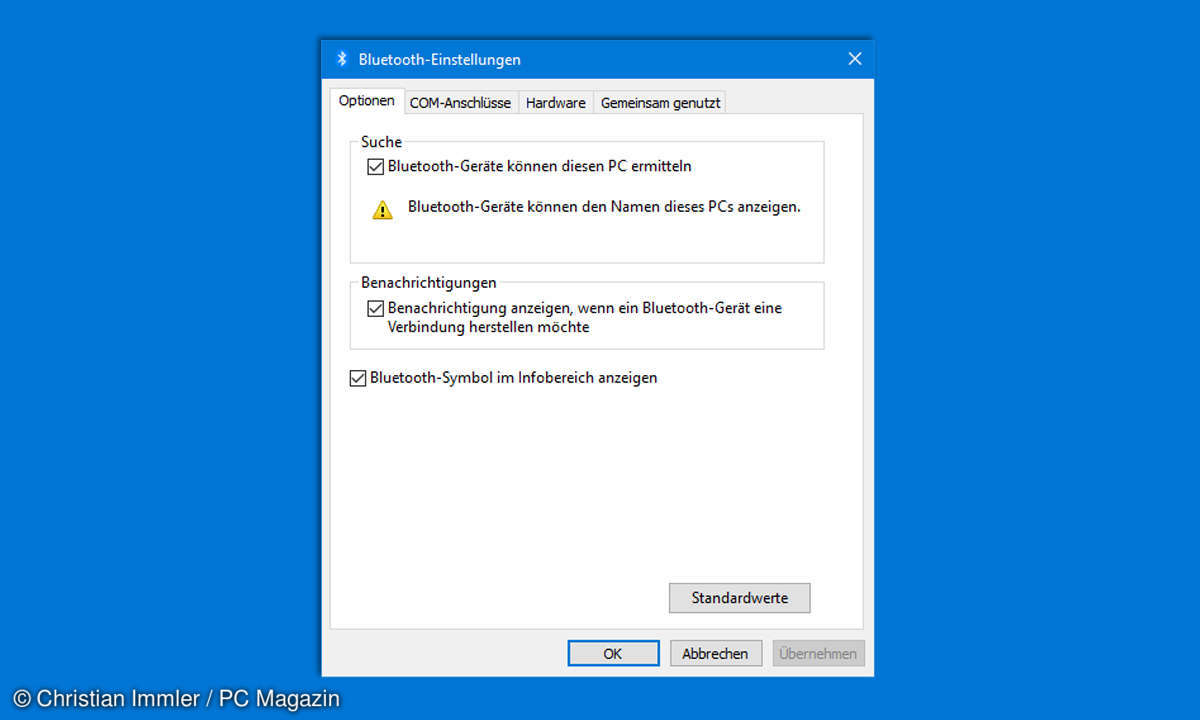This screenshot has width=1200, height=720.
Task: Close the Bluetooth-Einstellungen dialog
Action: [855, 59]
